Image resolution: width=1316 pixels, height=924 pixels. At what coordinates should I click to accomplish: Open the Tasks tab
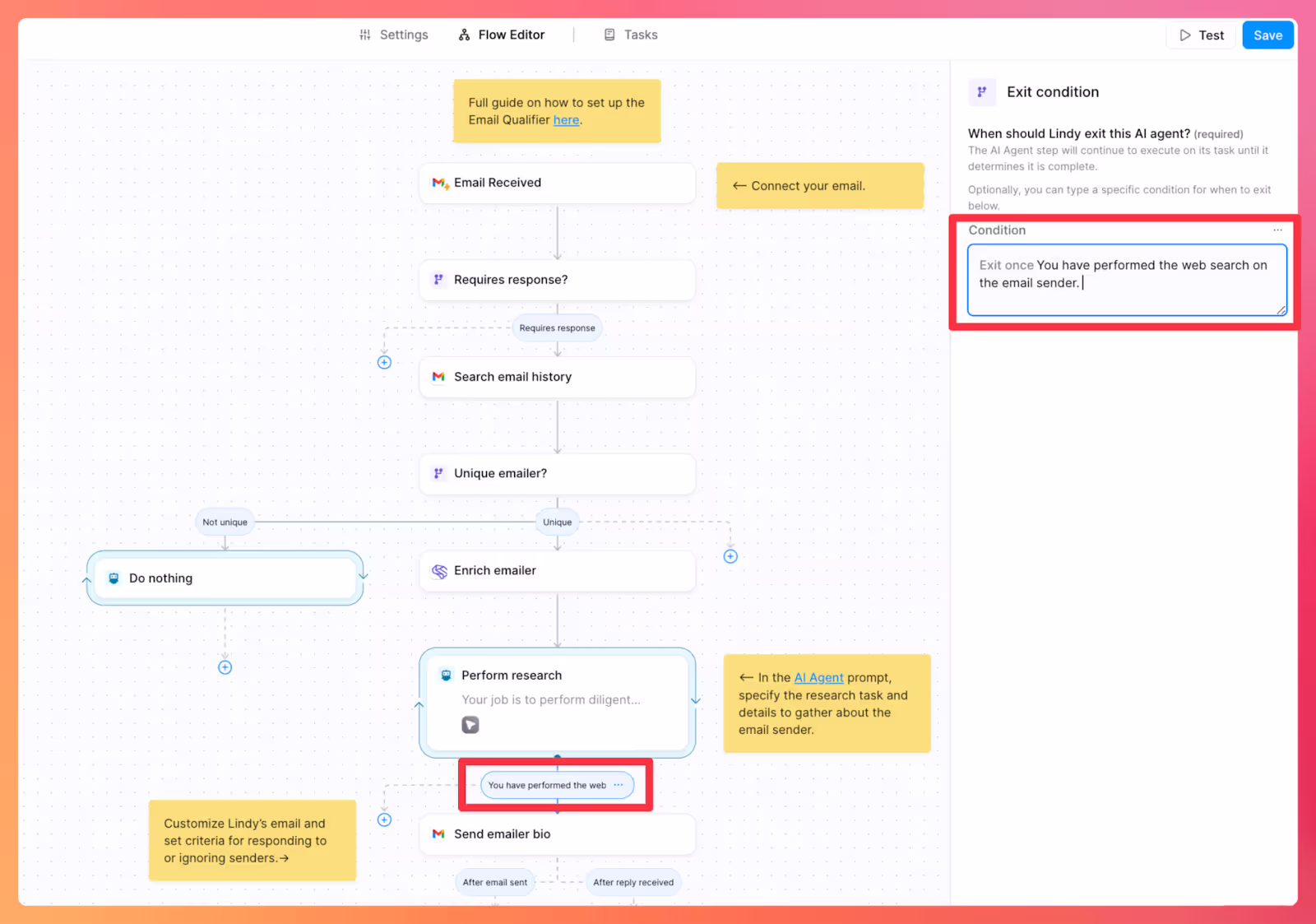[631, 35]
